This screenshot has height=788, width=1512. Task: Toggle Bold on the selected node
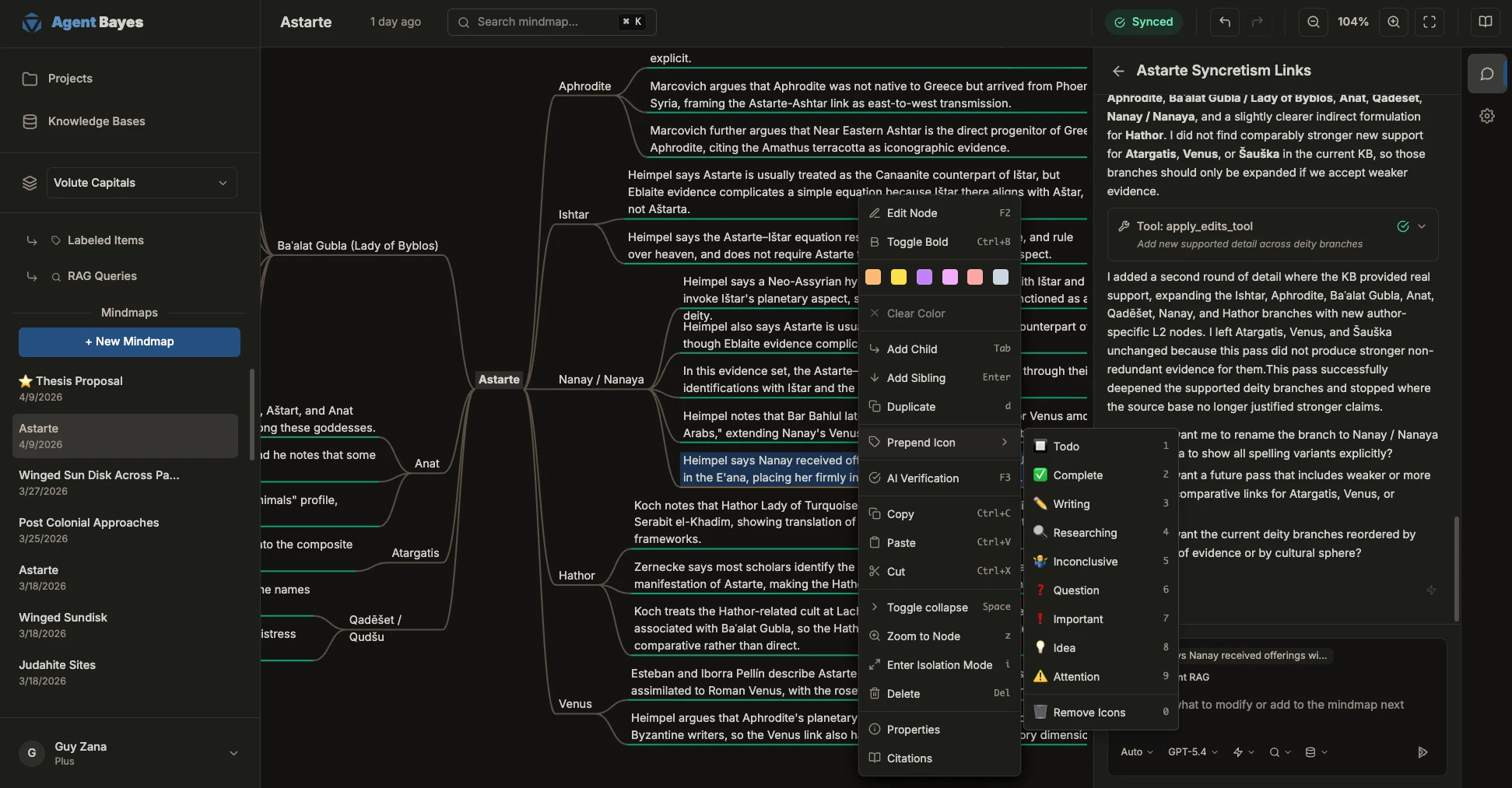pyautogui.click(x=917, y=242)
